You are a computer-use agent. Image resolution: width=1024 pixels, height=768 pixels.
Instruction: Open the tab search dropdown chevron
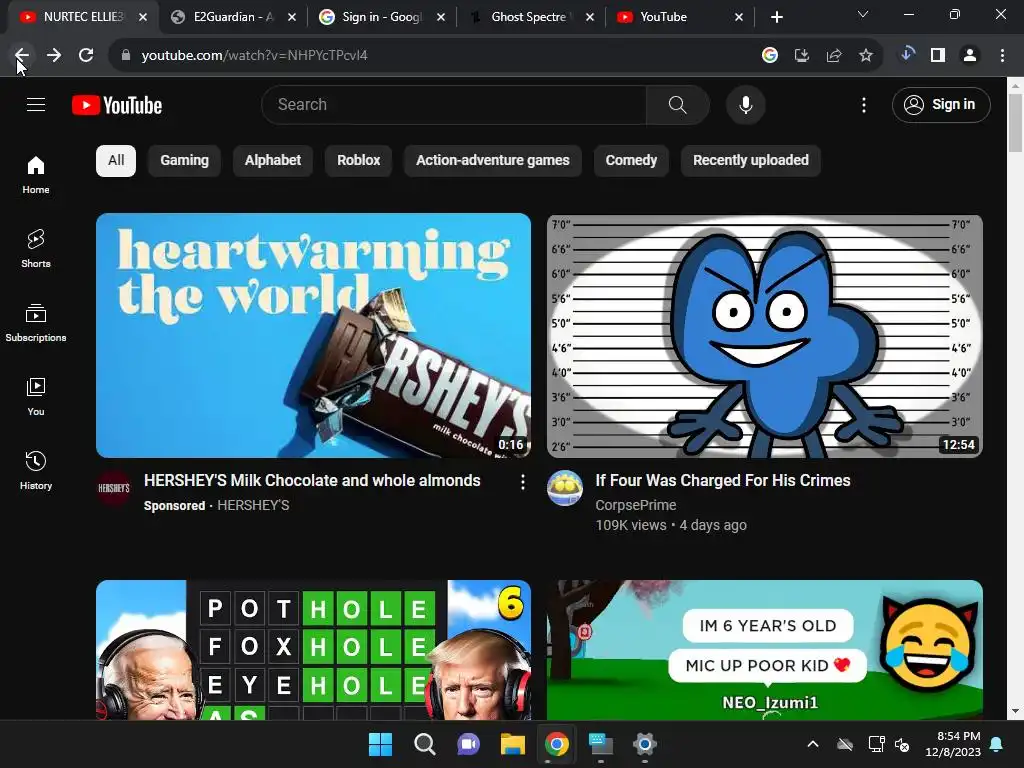coord(863,14)
